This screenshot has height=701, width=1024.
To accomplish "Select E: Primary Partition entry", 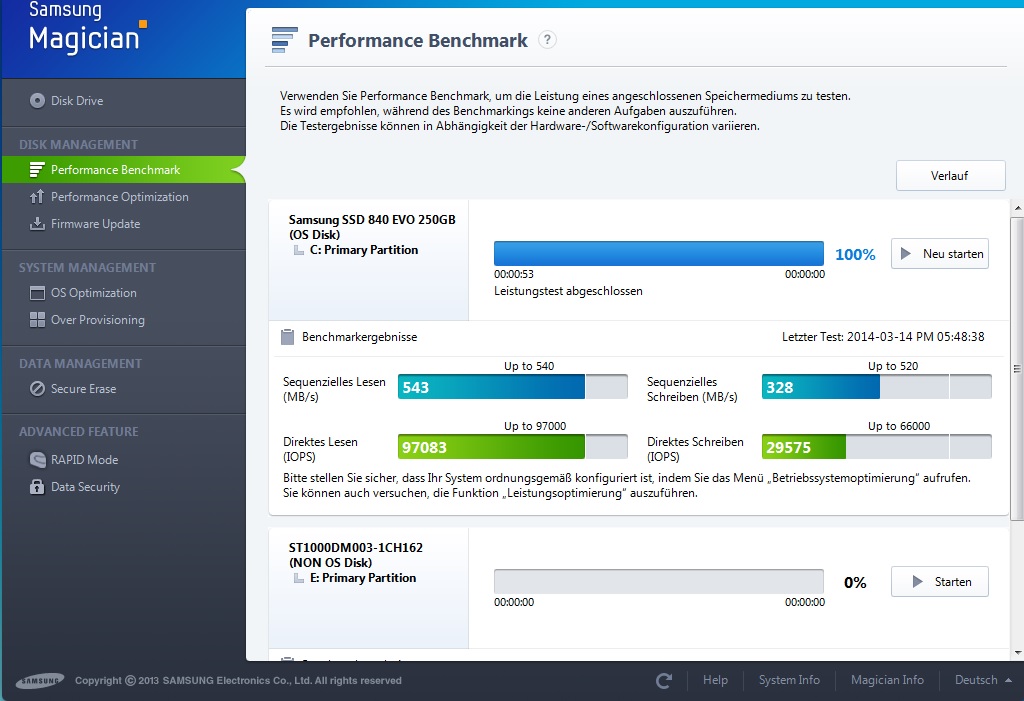I will coord(362,578).
